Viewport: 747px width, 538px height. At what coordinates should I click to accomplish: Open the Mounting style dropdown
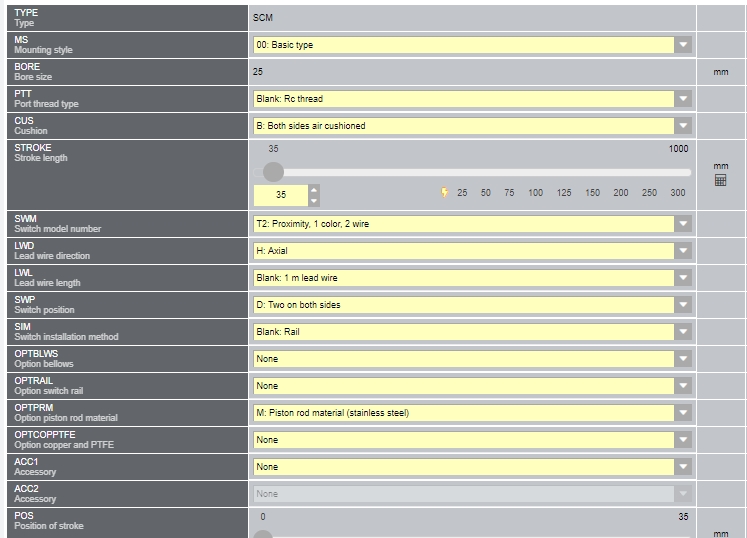click(473, 45)
